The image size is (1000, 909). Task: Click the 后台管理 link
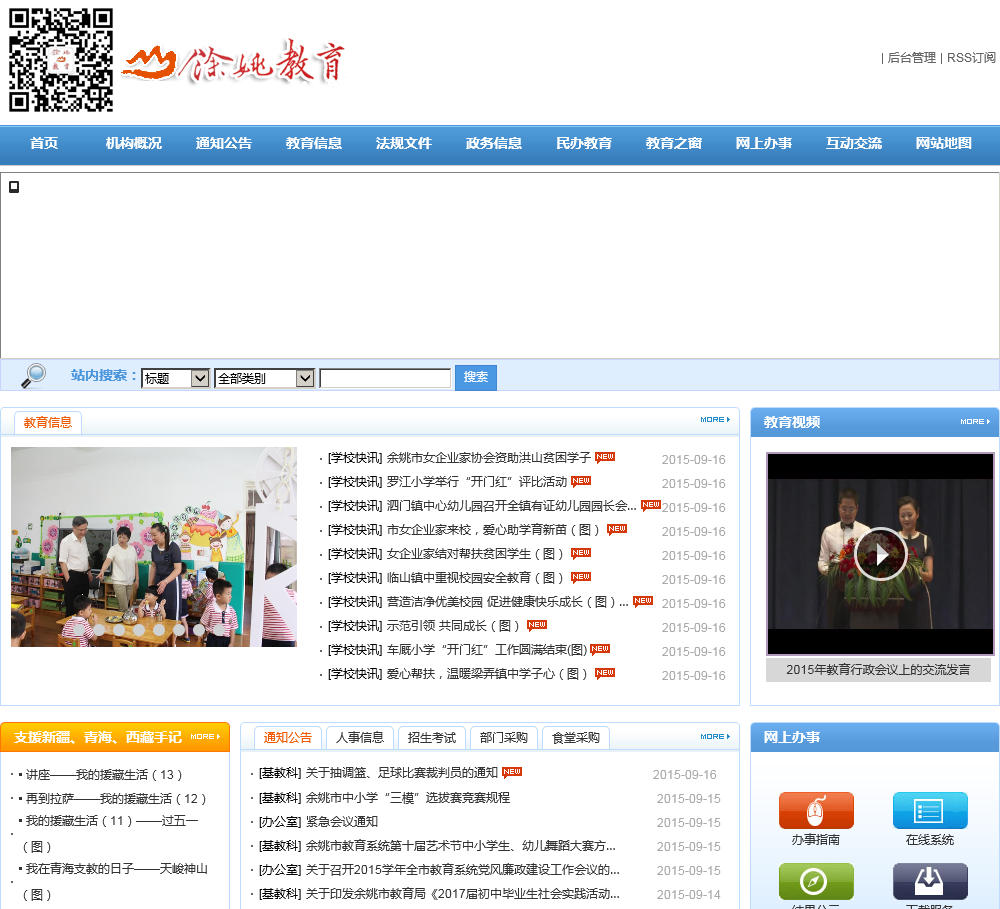coord(911,58)
